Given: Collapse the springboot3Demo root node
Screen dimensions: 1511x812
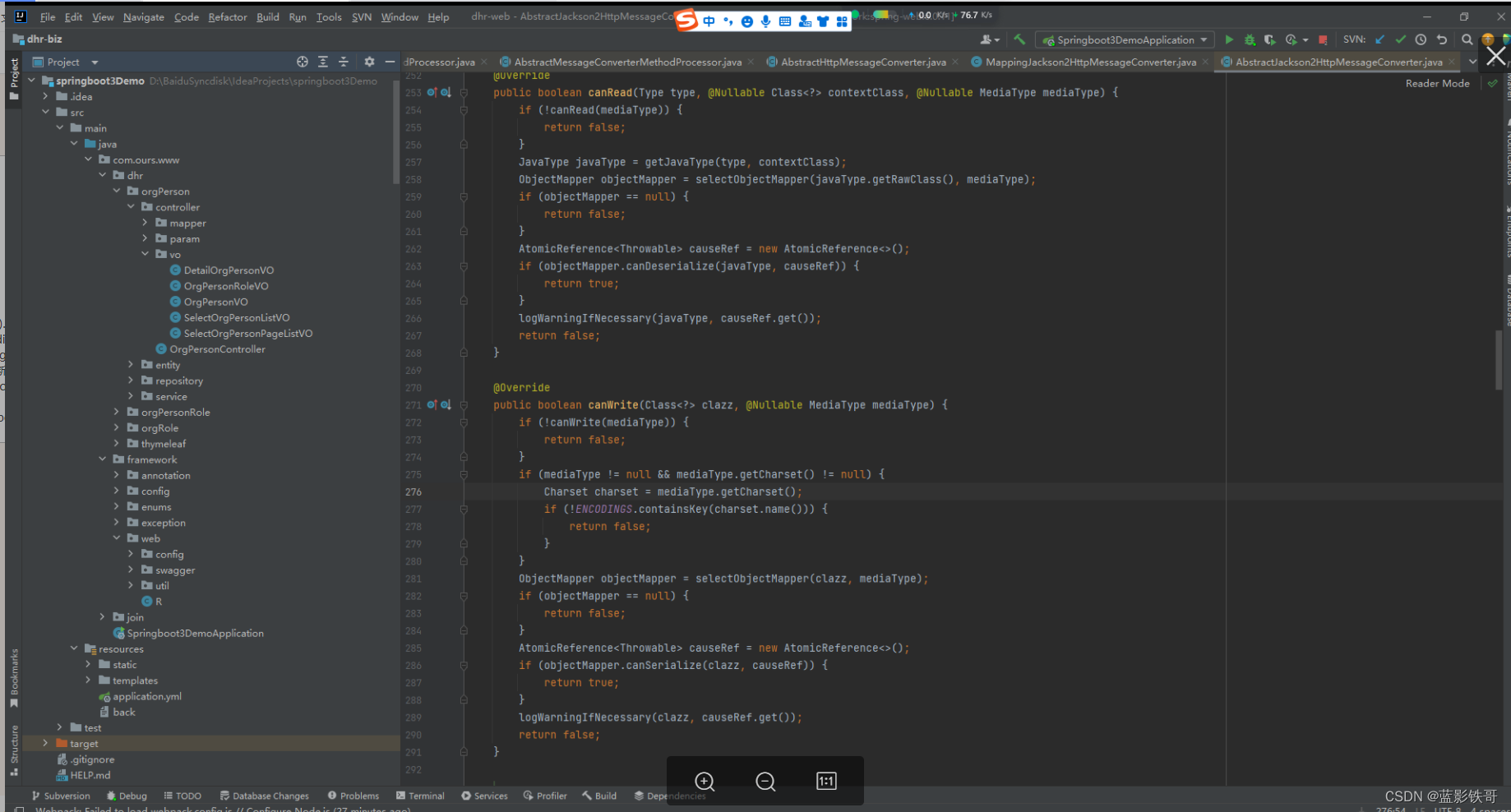Looking at the screenshot, I should click(32, 81).
